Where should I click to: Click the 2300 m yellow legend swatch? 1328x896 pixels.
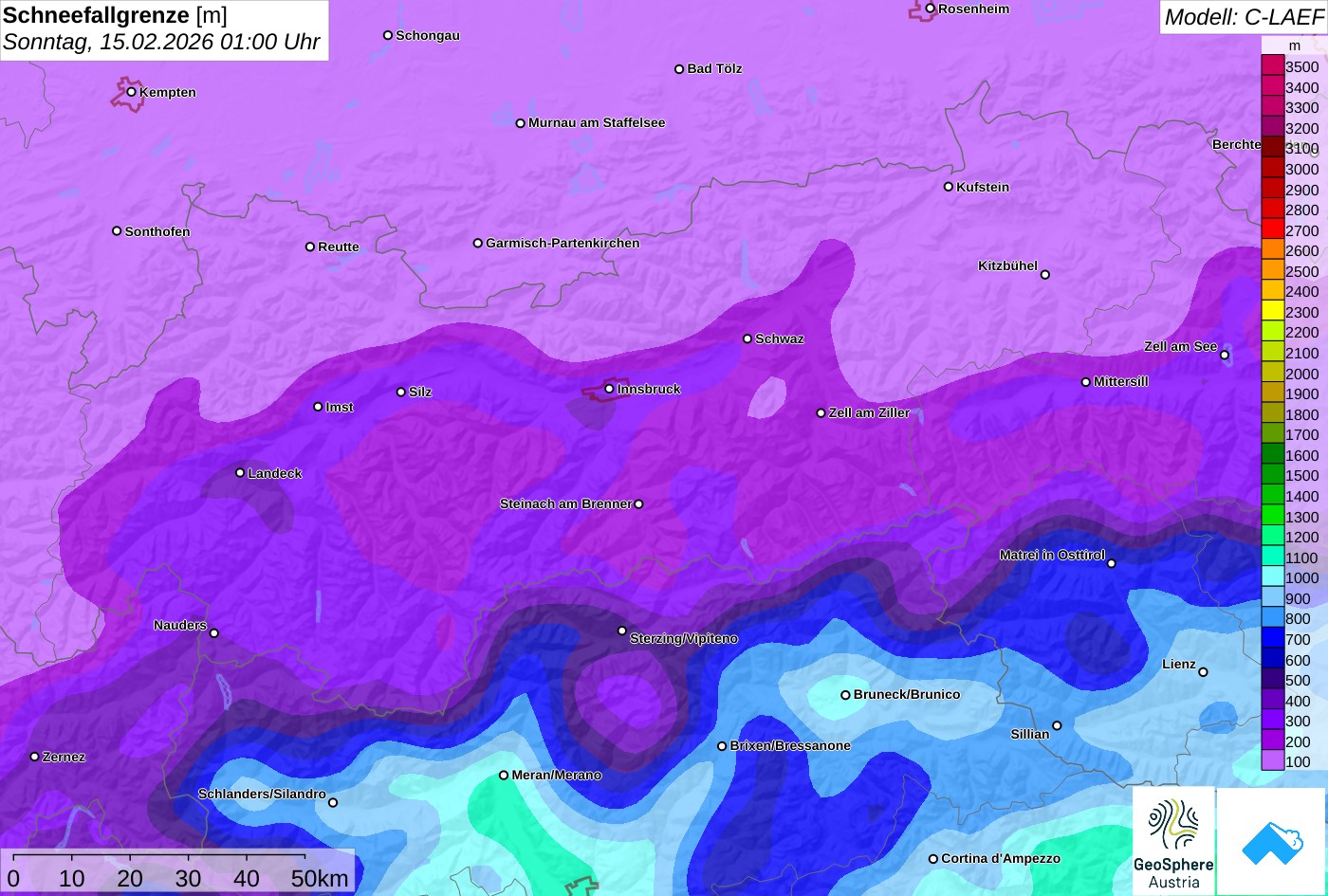[x=1272, y=311]
